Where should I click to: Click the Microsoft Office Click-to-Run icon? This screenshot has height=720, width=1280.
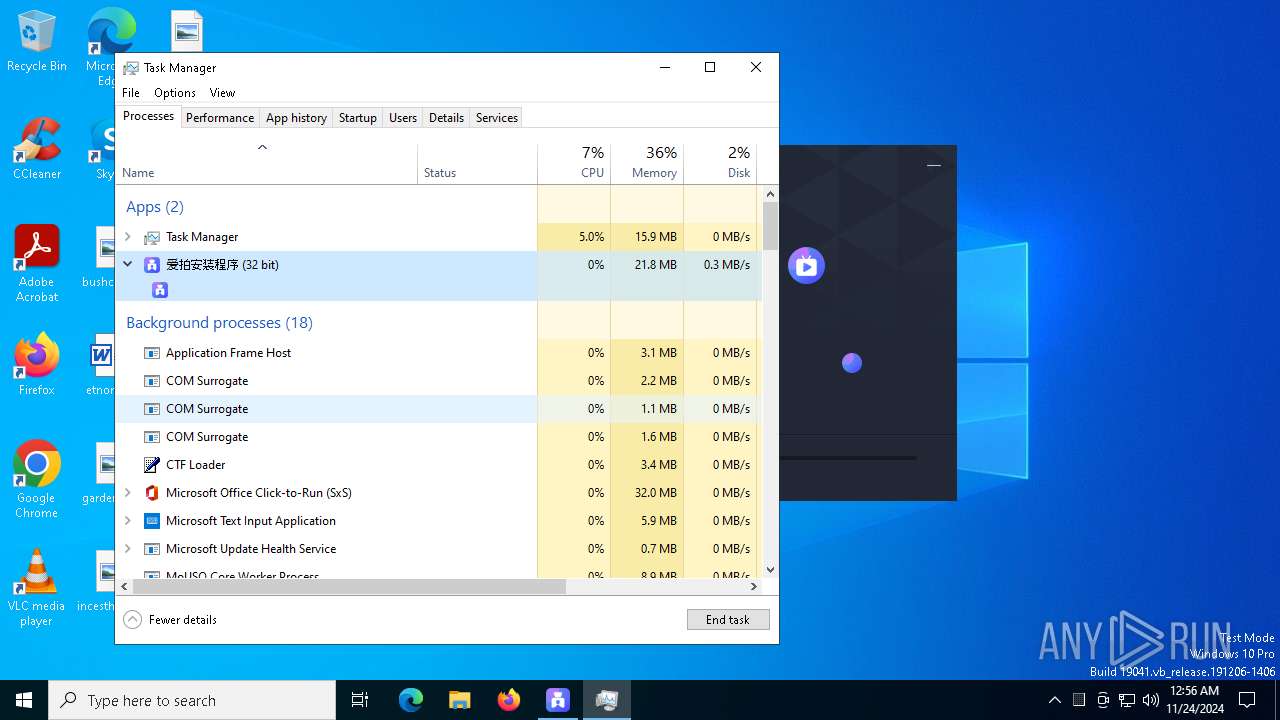point(152,493)
